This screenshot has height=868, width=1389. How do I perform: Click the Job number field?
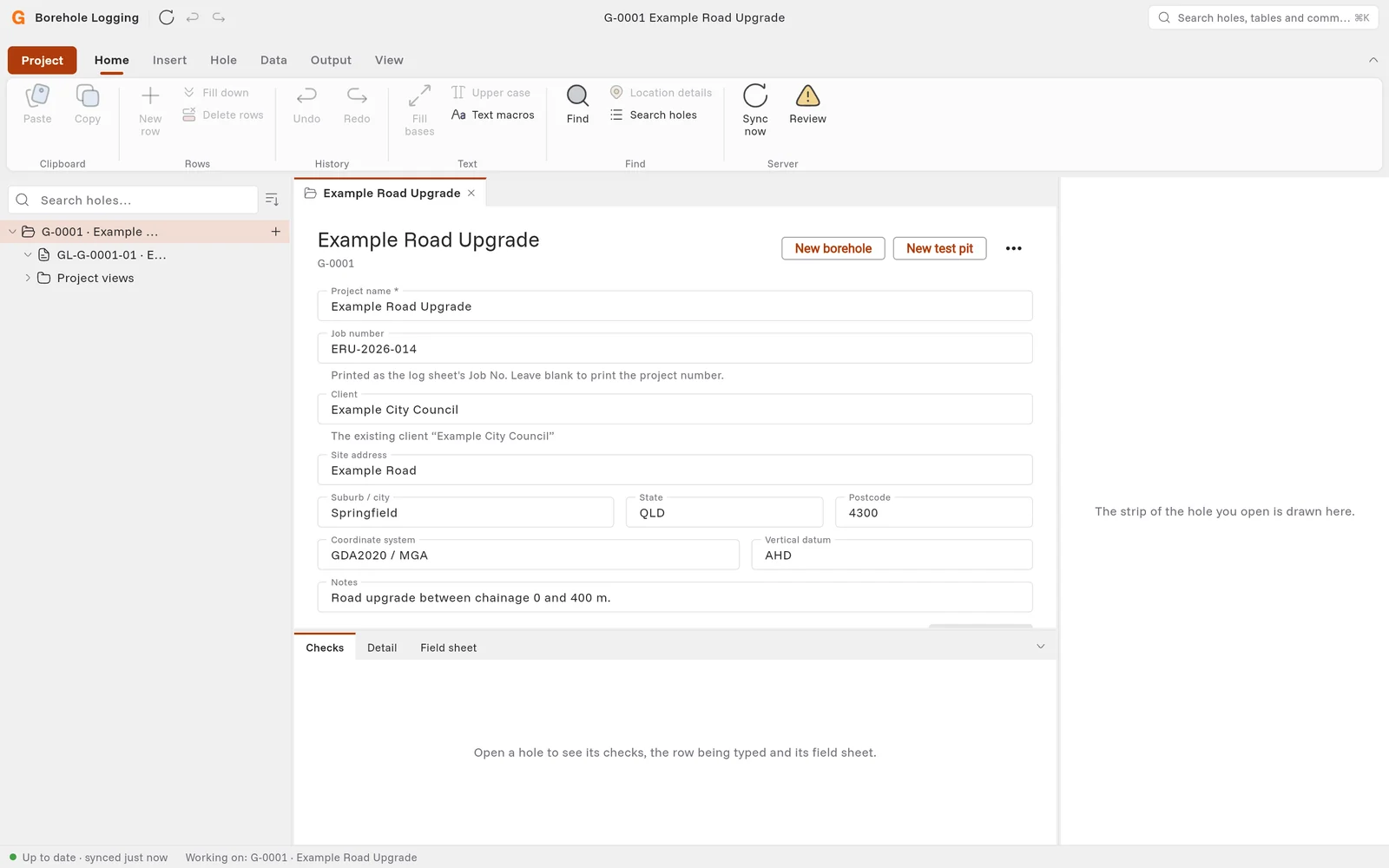click(675, 348)
